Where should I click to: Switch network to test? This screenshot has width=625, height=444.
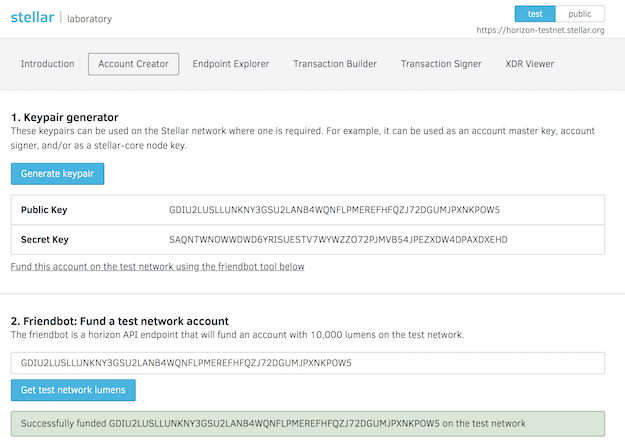click(535, 14)
